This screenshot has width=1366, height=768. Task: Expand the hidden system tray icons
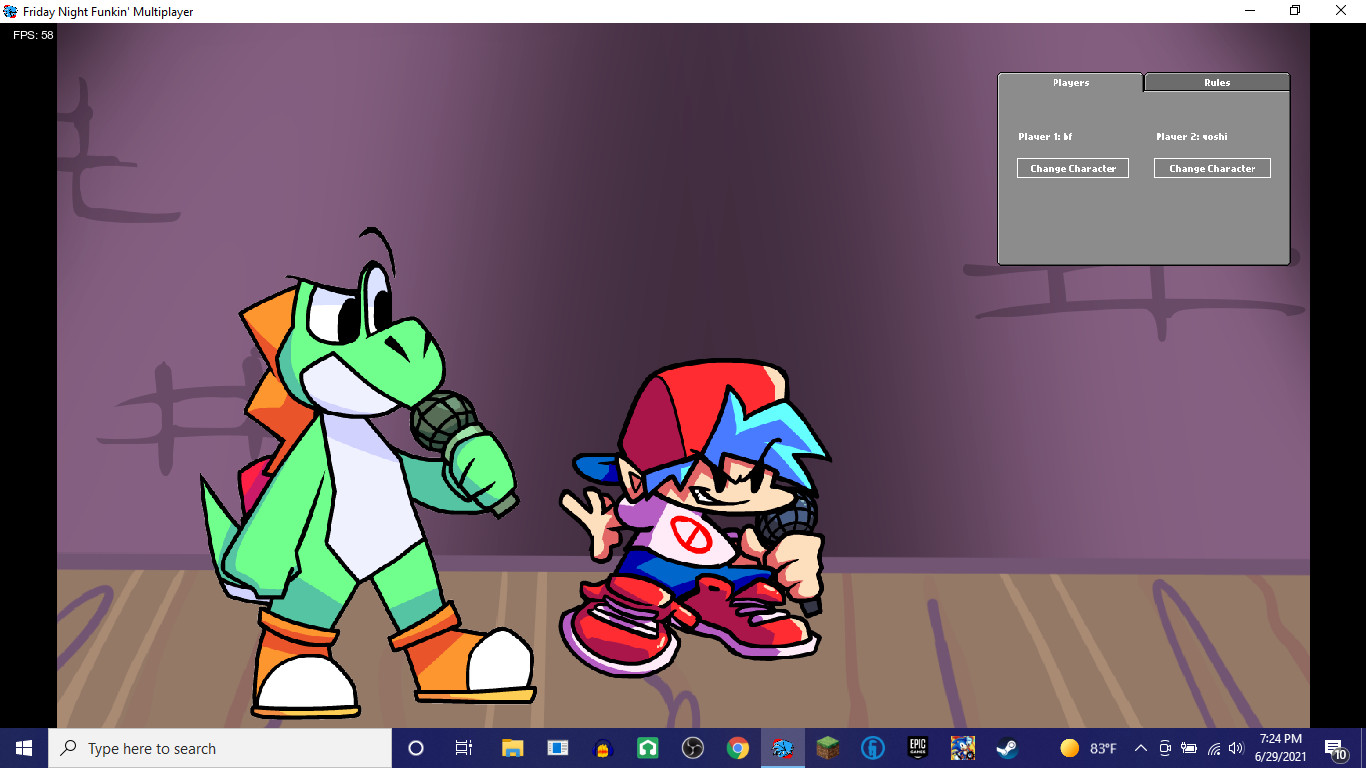[1141, 747]
